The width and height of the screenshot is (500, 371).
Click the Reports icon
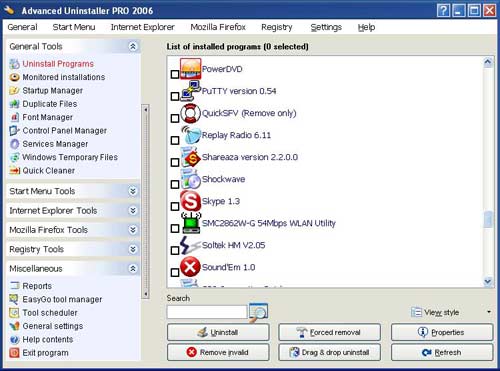coord(14,286)
